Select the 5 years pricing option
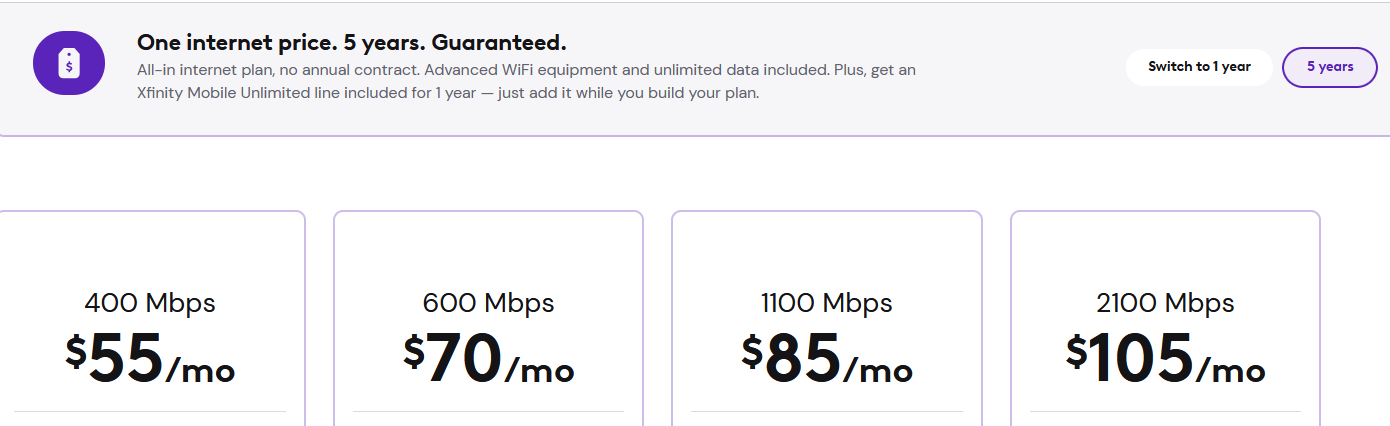The width and height of the screenshot is (1390, 426). [x=1330, y=67]
